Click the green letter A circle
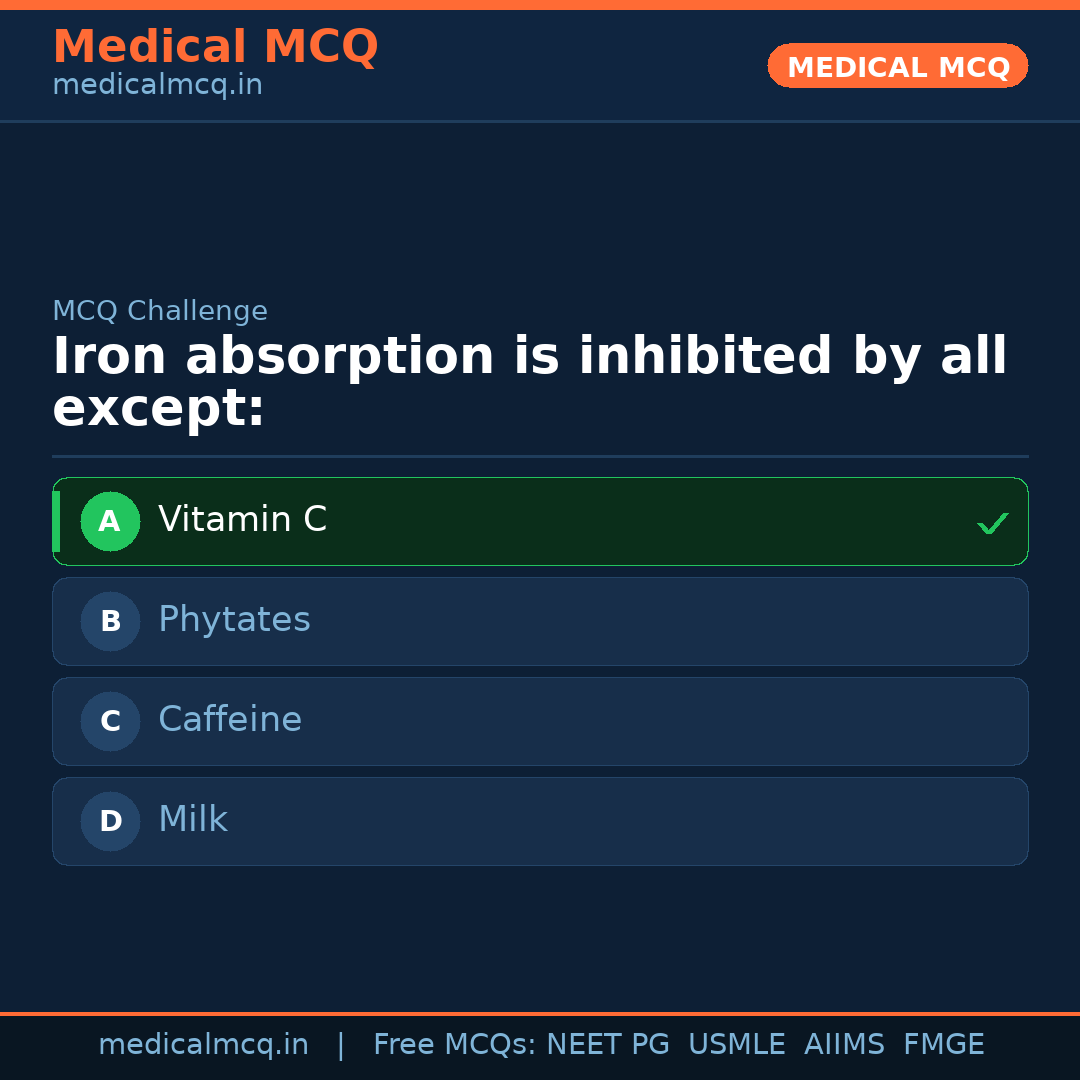 (110, 522)
